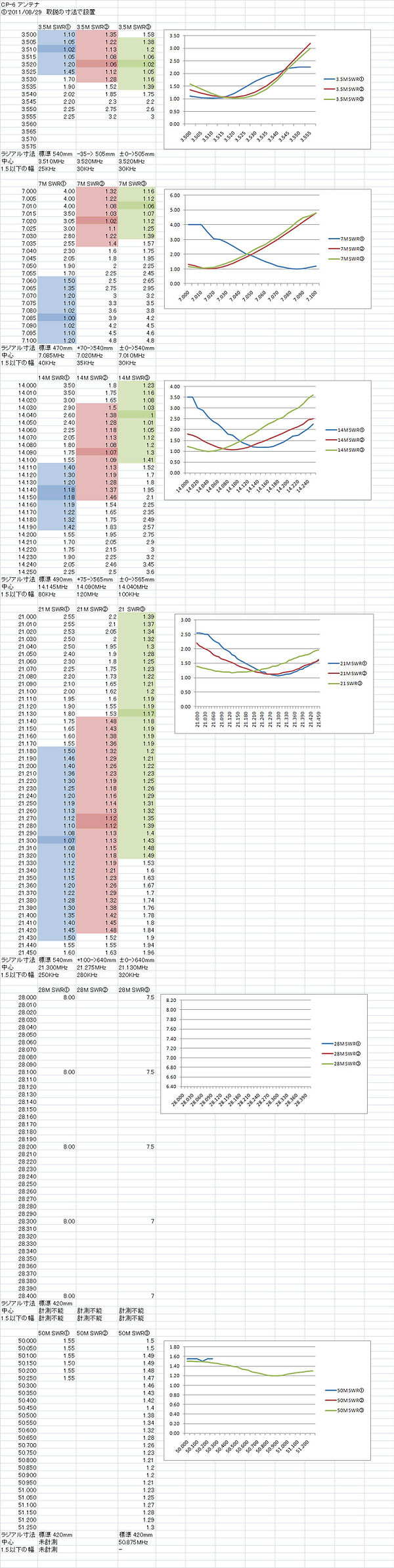Select the 14M SWR① value in row 14.250
Image resolution: width=394 pixels, height=1568 pixels.
[69, 571]
